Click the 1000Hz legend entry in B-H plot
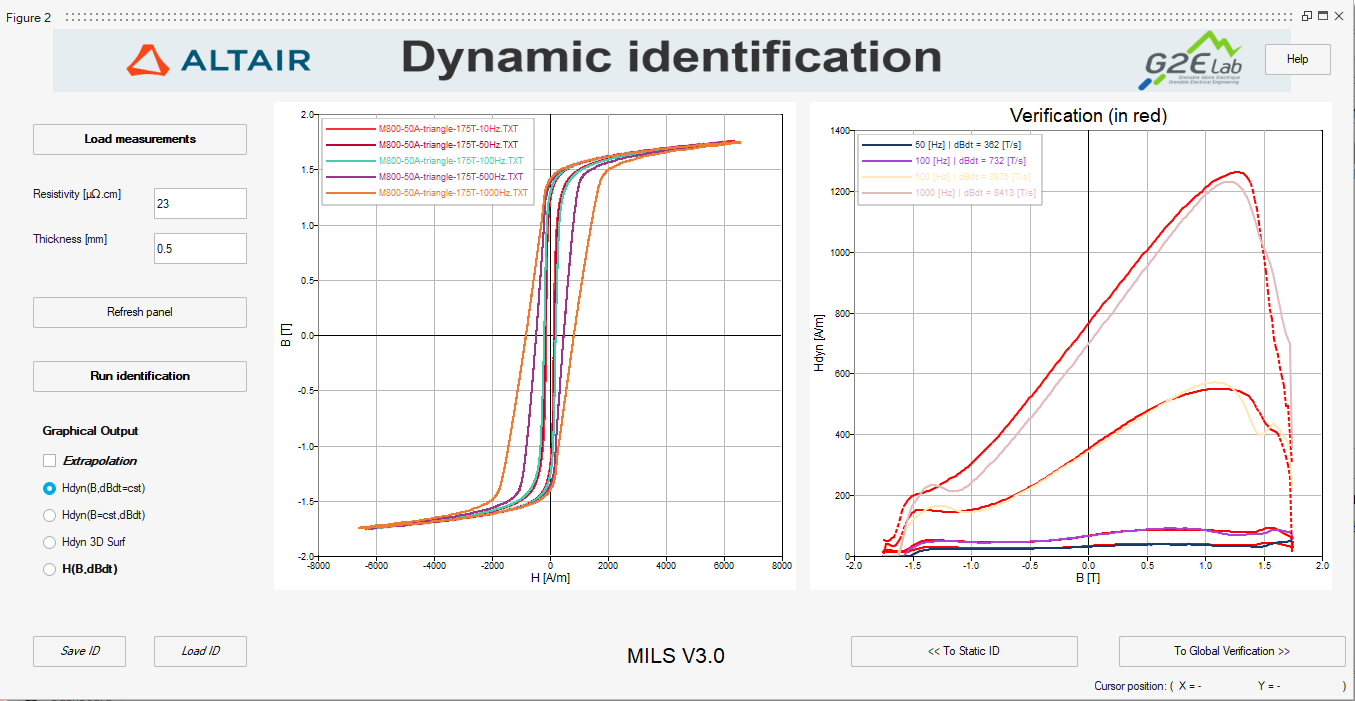Screen dimensions: 1355x701 [x=452, y=192]
